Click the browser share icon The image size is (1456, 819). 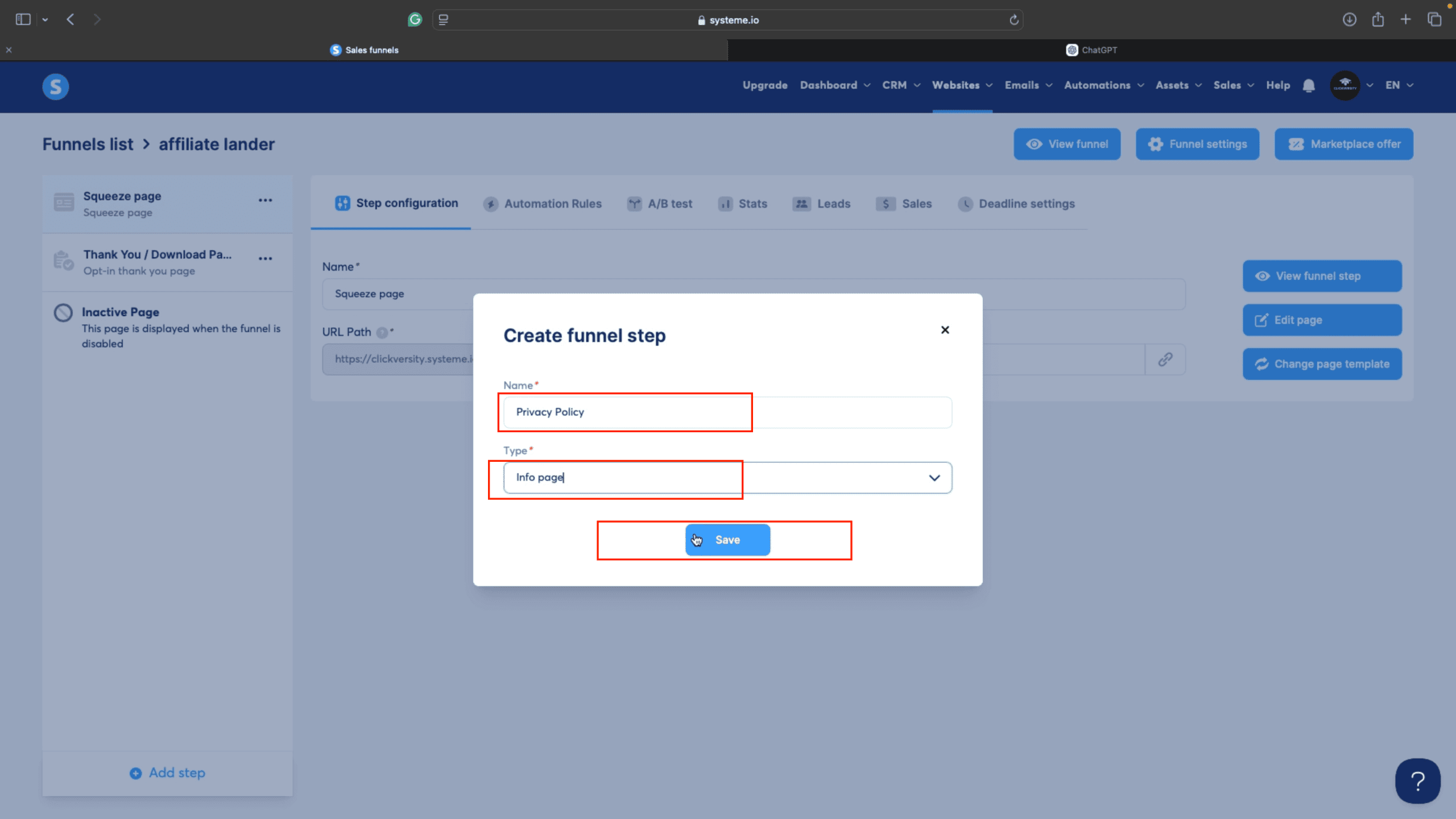point(1378,20)
